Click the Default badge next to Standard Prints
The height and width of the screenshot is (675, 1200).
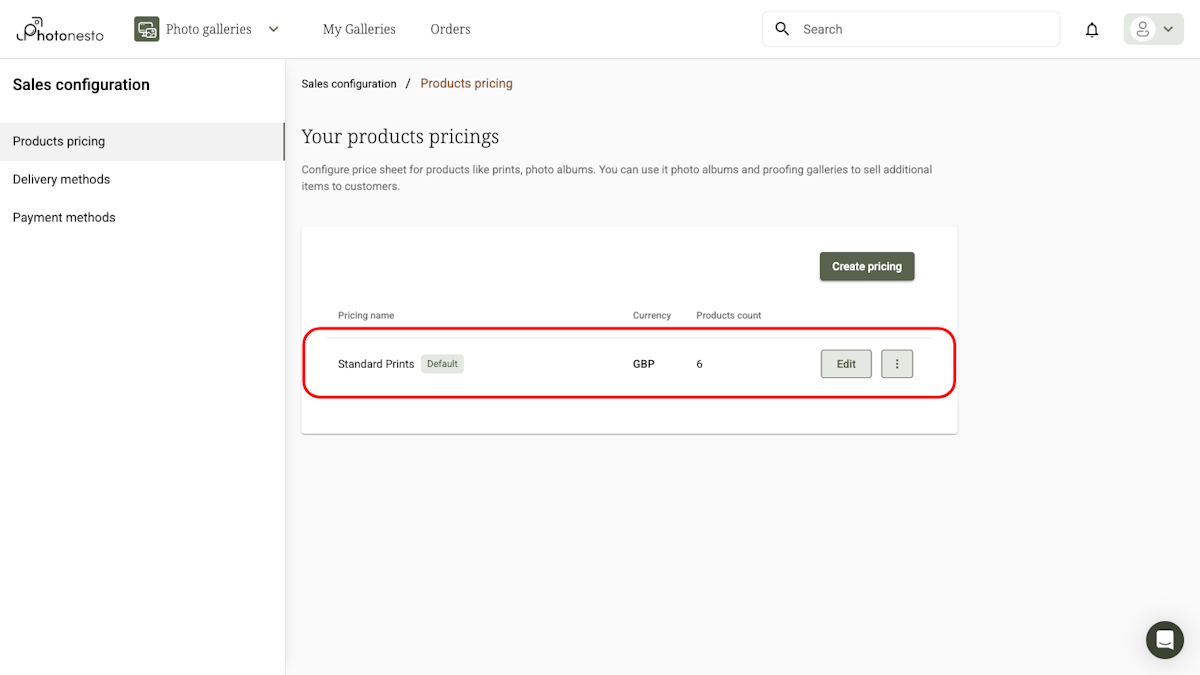442,363
